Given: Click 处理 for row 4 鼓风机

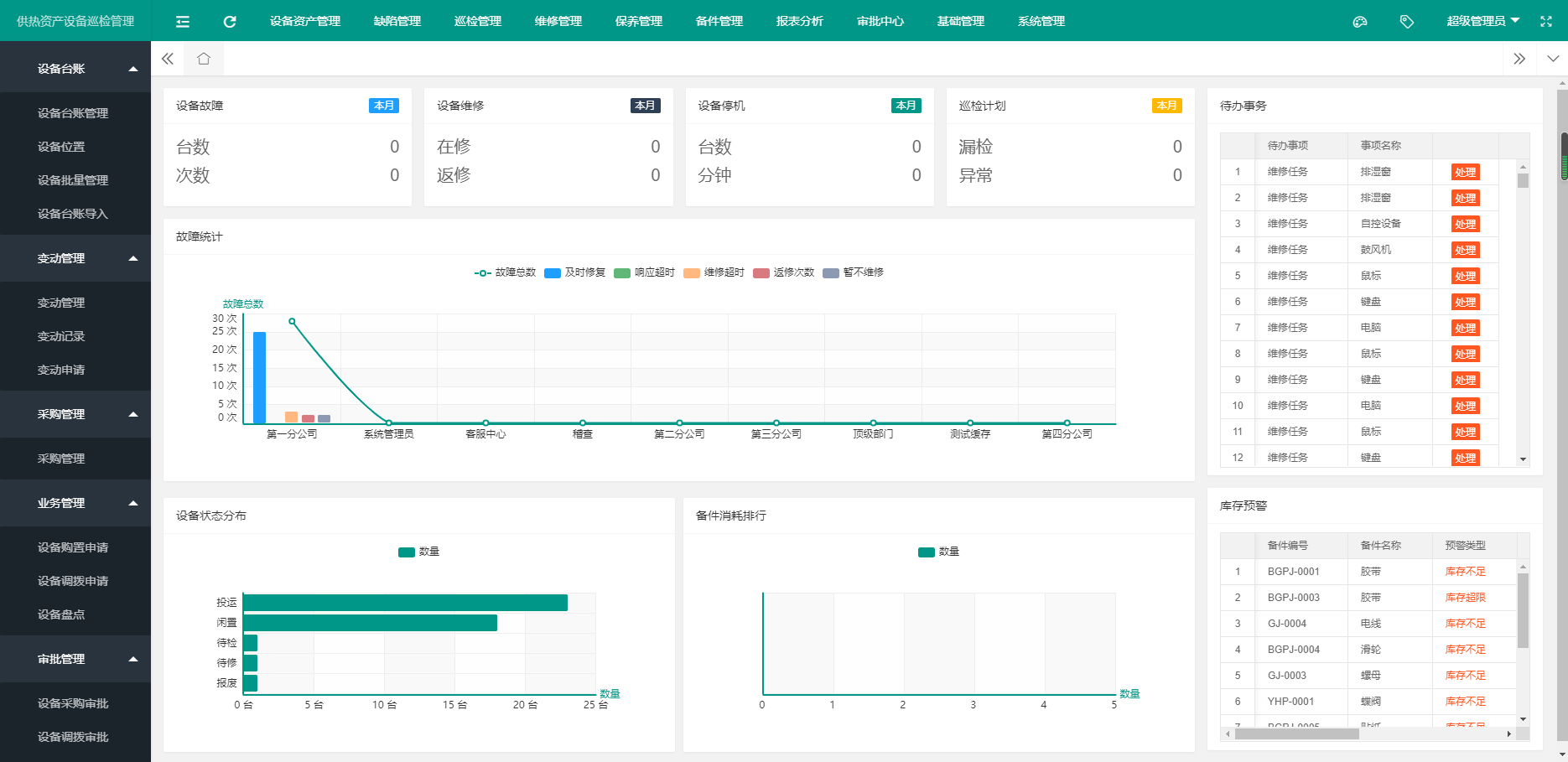Looking at the screenshot, I should coord(1466,250).
